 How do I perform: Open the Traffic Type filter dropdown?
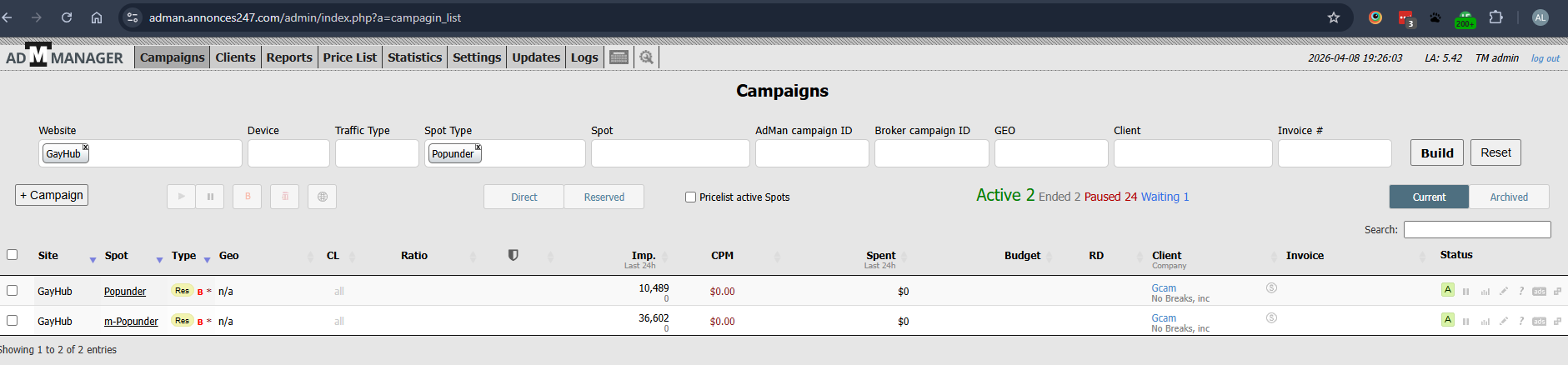(377, 153)
